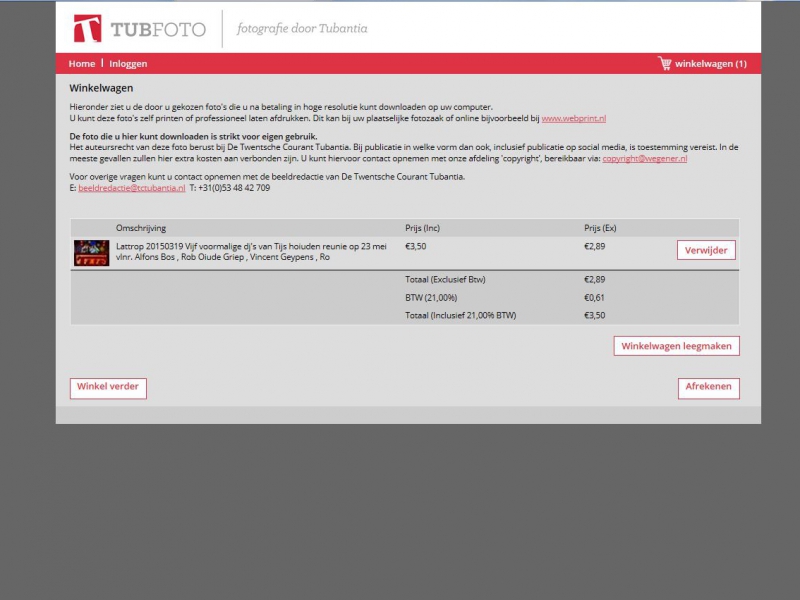The height and width of the screenshot is (600, 800).
Task: Email beeldredactie@tctubantia.nl via the link
Action: 131,188
